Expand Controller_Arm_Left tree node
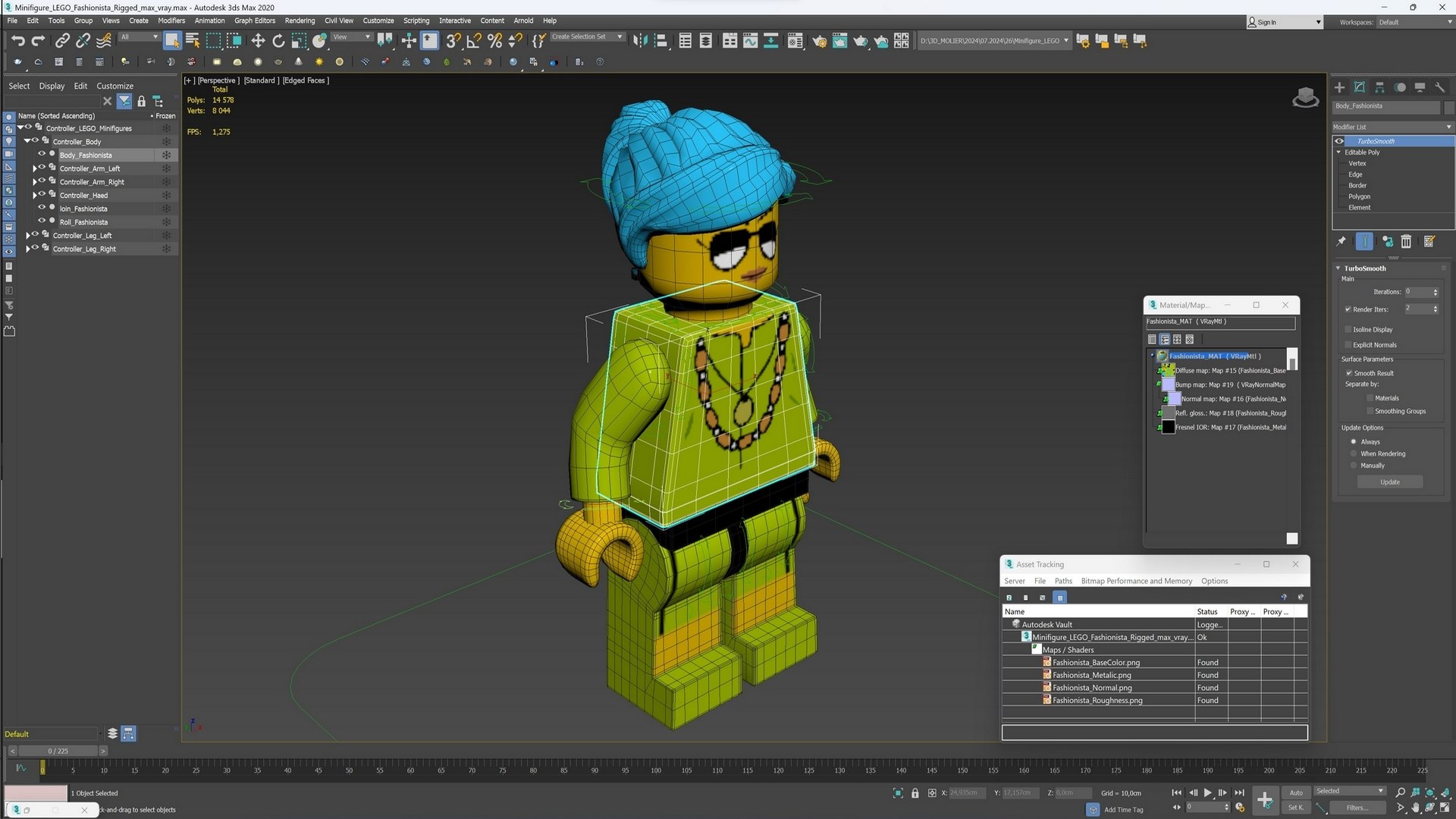The height and width of the screenshot is (819, 1456). click(34, 168)
